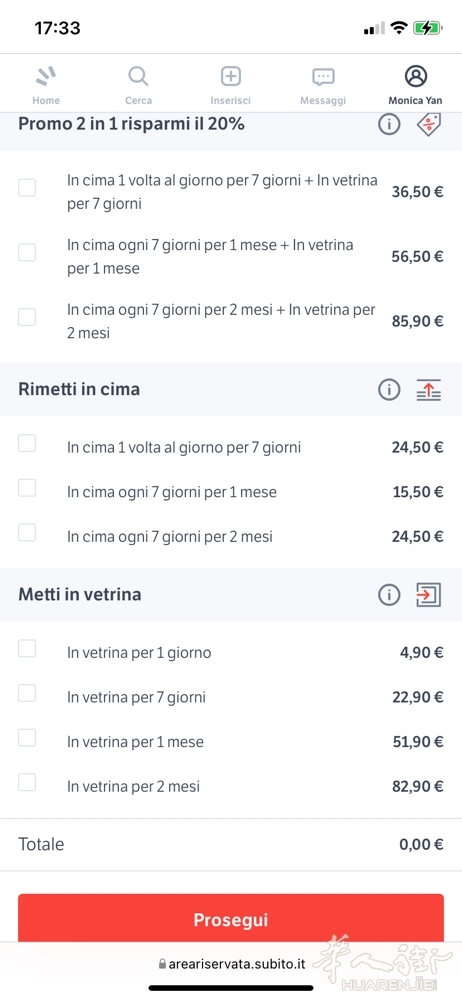Check the 85,90 € promo for 2 mesi
This screenshot has height=1000, width=462.
27,317
